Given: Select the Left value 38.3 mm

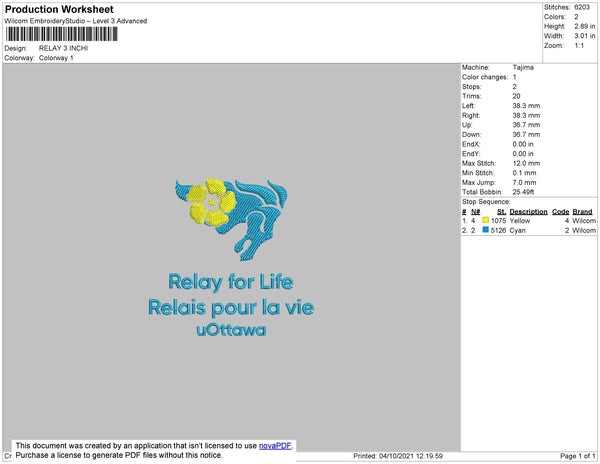Looking at the screenshot, I should point(527,106).
